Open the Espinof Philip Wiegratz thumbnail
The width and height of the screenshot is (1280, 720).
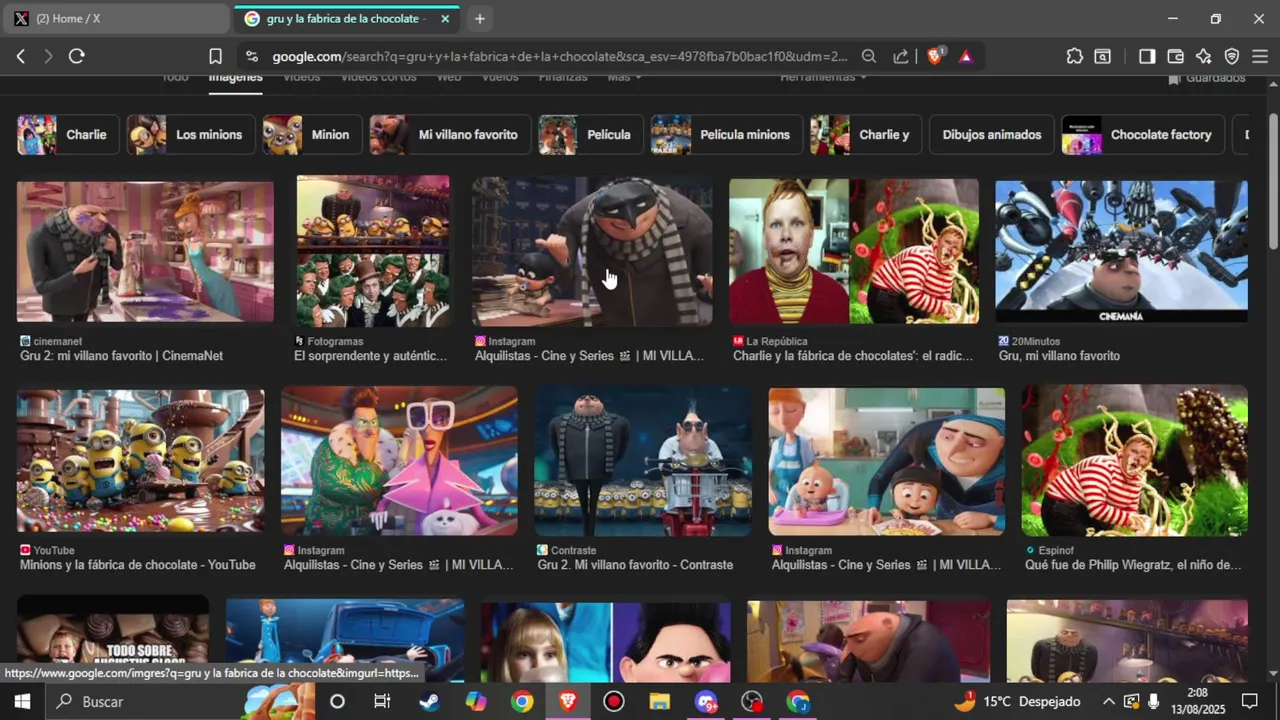pyautogui.click(x=1135, y=461)
